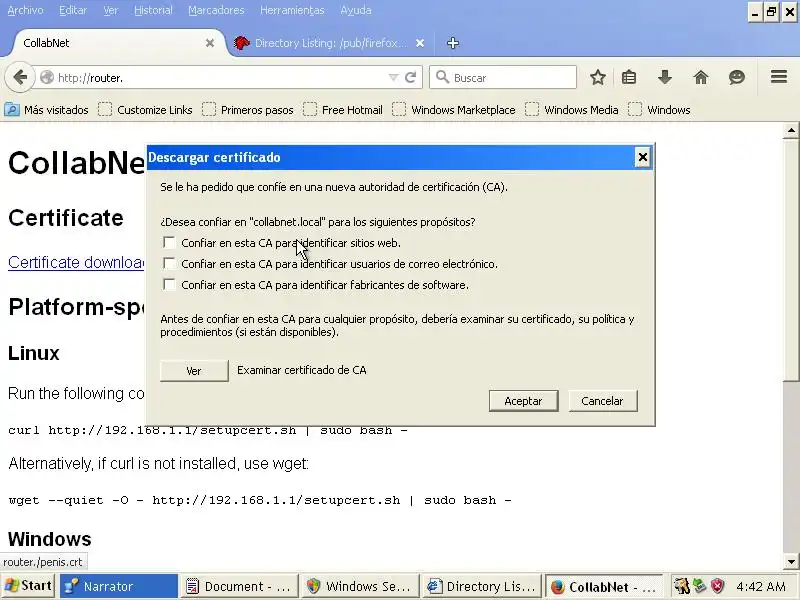This screenshot has width=800, height=600.
Task: Click the back navigation arrow
Action: pos(20,78)
